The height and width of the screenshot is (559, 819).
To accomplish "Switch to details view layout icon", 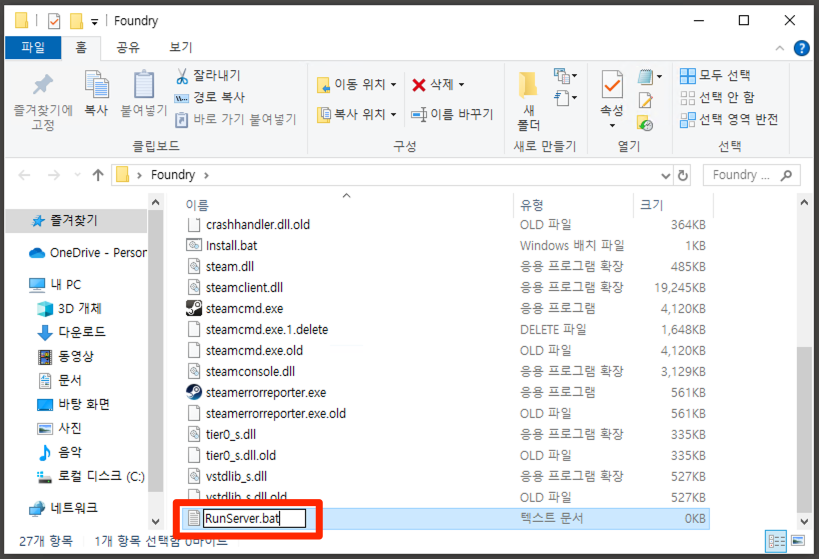I will [x=776, y=541].
